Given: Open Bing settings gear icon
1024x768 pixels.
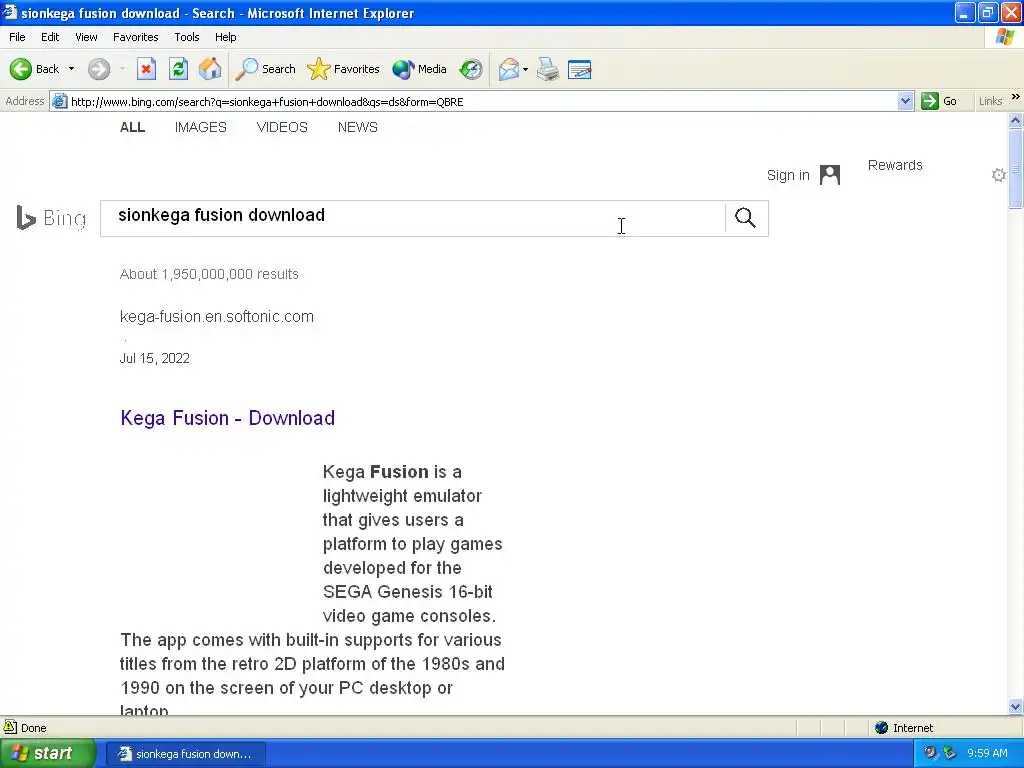Looking at the screenshot, I should [999, 175].
